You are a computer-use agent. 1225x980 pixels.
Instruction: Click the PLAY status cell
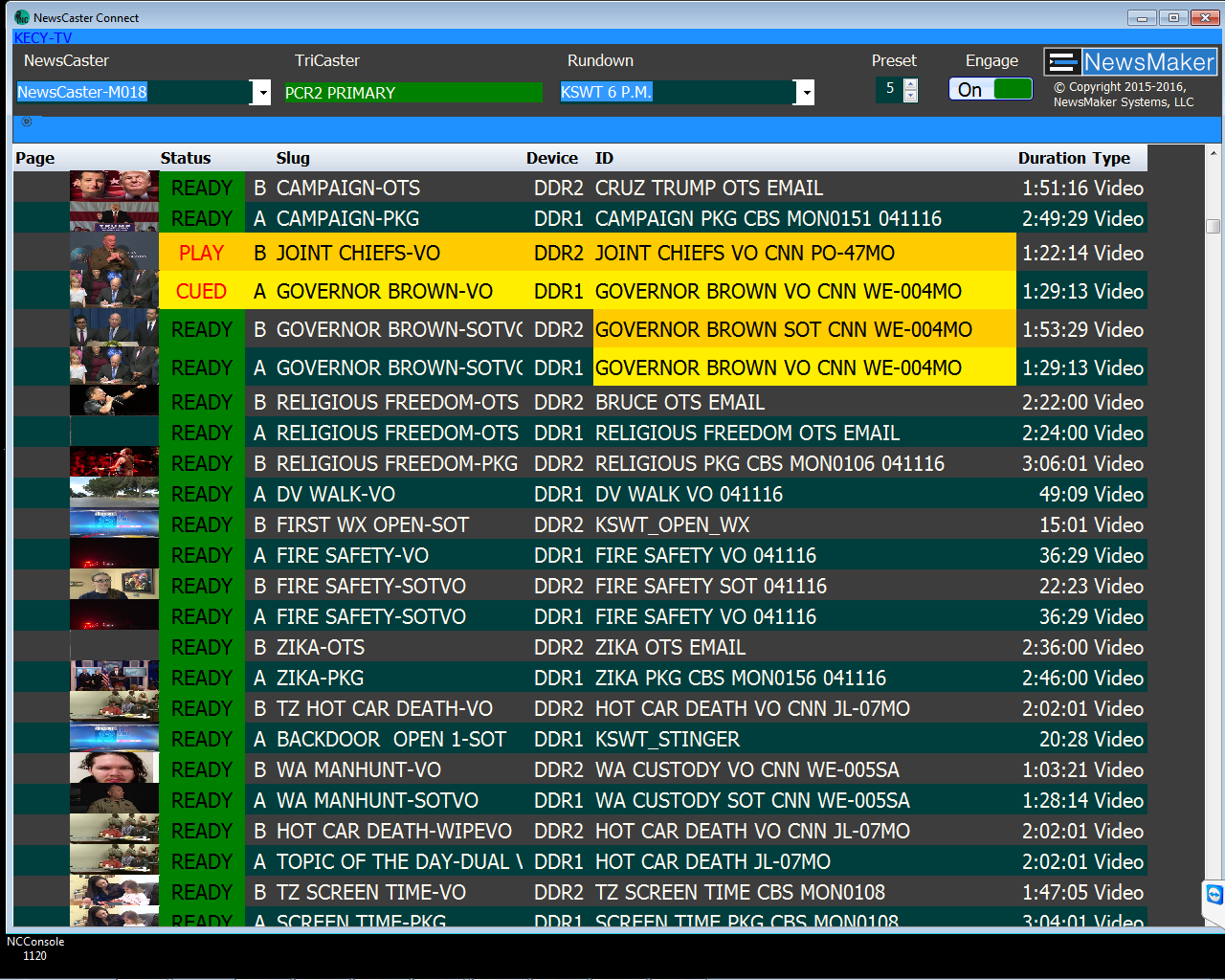click(x=202, y=253)
